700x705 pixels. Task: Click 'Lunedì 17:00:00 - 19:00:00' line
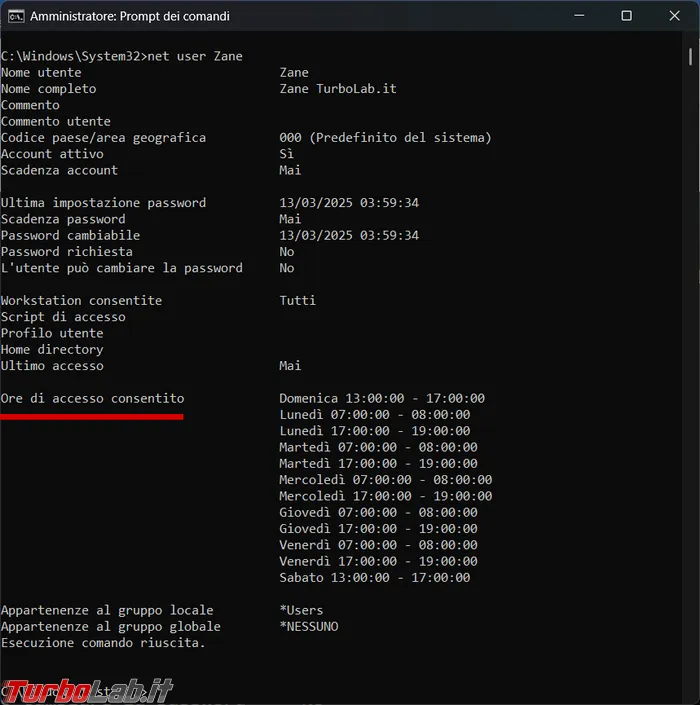click(375, 431)
